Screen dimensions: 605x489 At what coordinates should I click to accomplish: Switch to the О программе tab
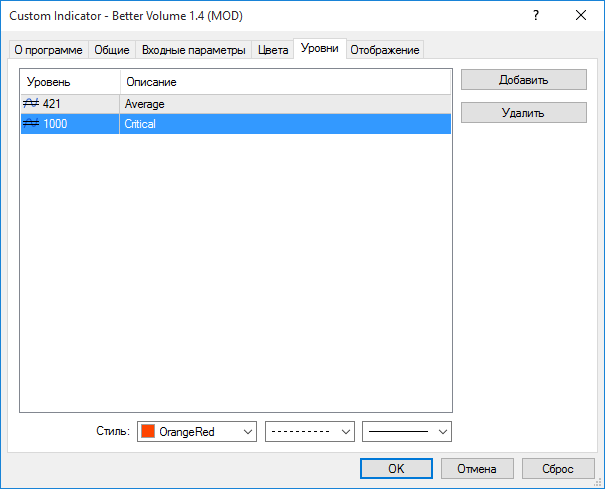tap(48, 50)
